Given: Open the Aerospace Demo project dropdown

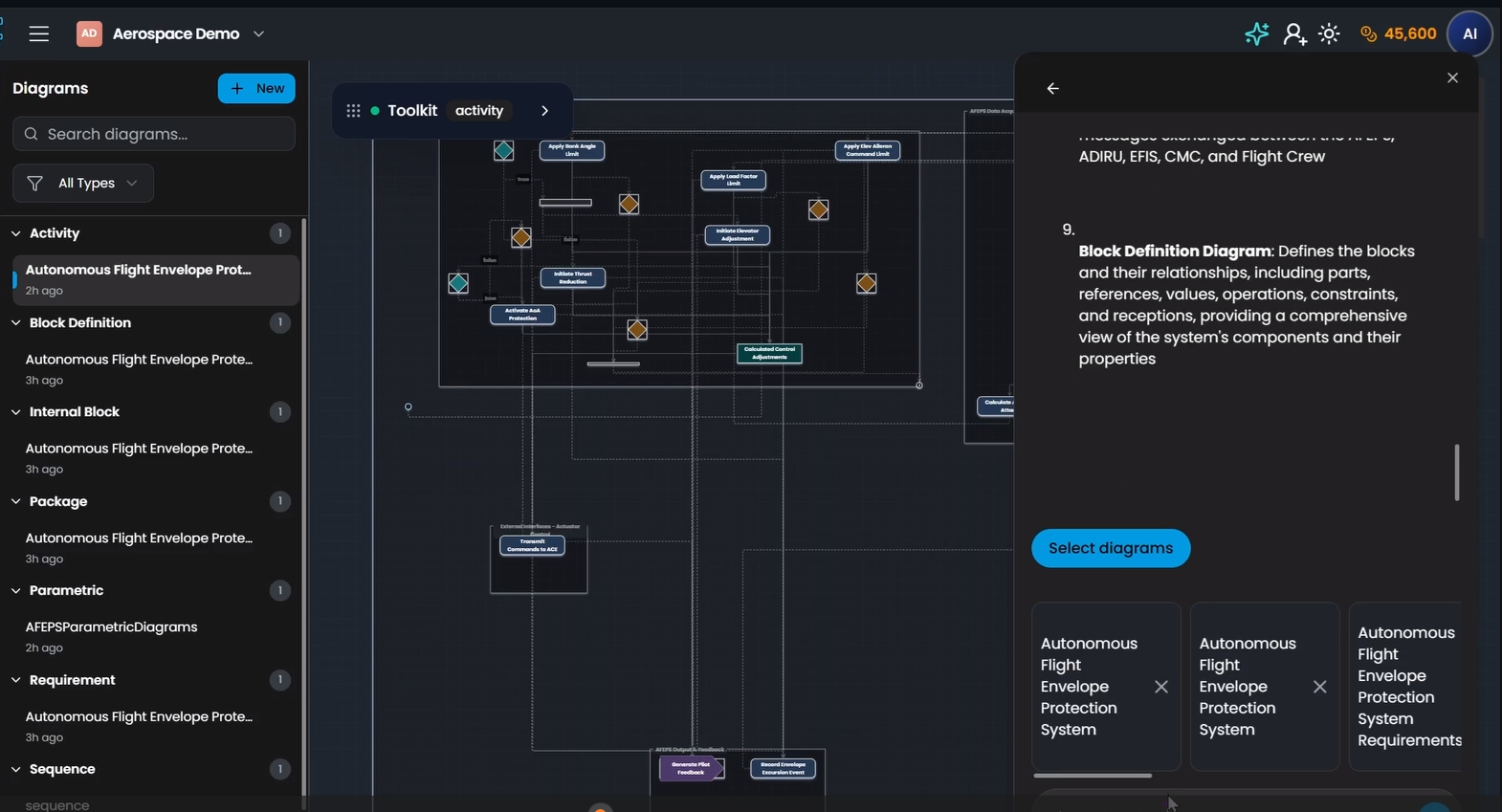Looking at the screenshot, I should pos(258,34).
